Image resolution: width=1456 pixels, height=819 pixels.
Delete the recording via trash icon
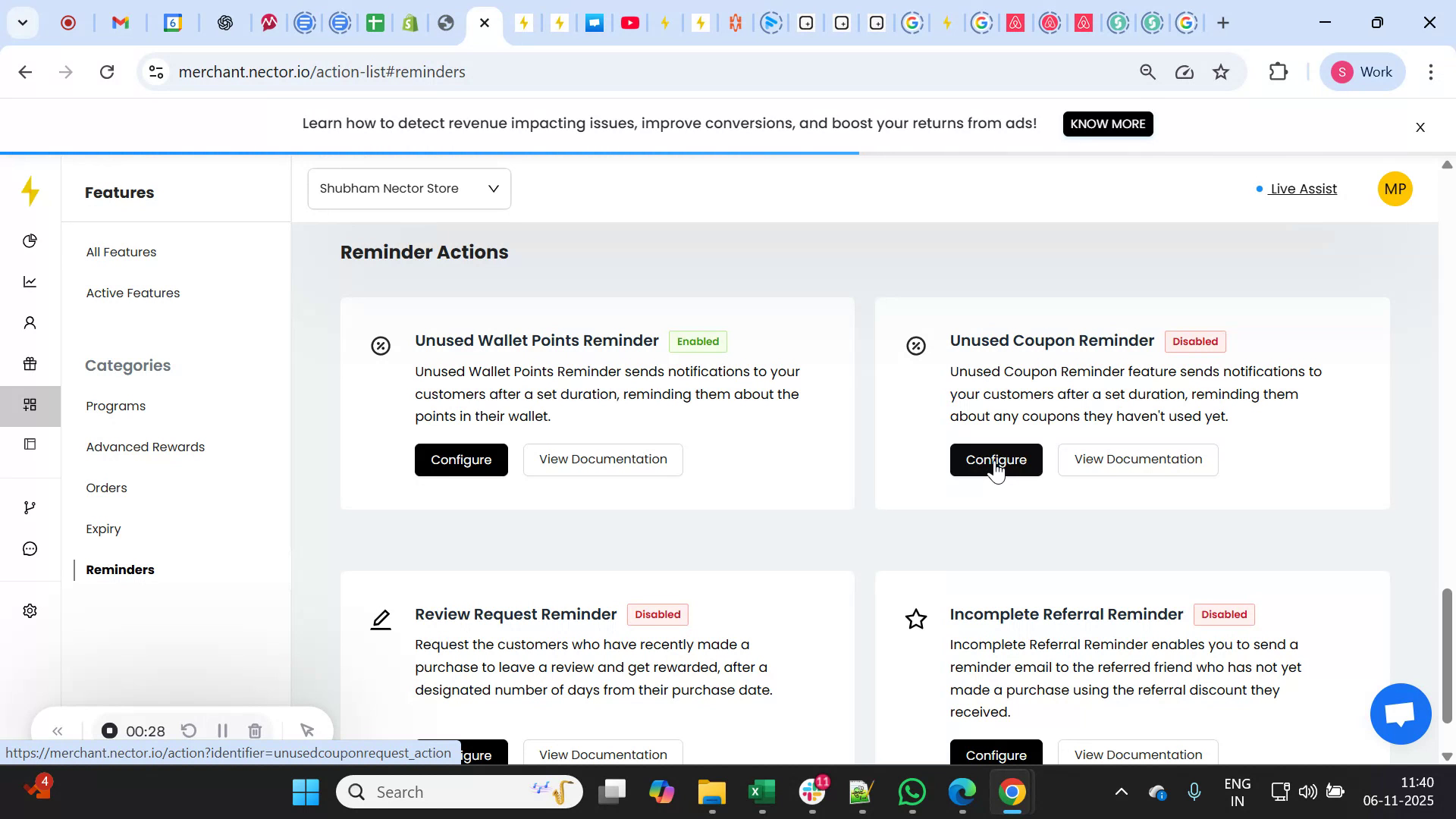pos(255,730)
